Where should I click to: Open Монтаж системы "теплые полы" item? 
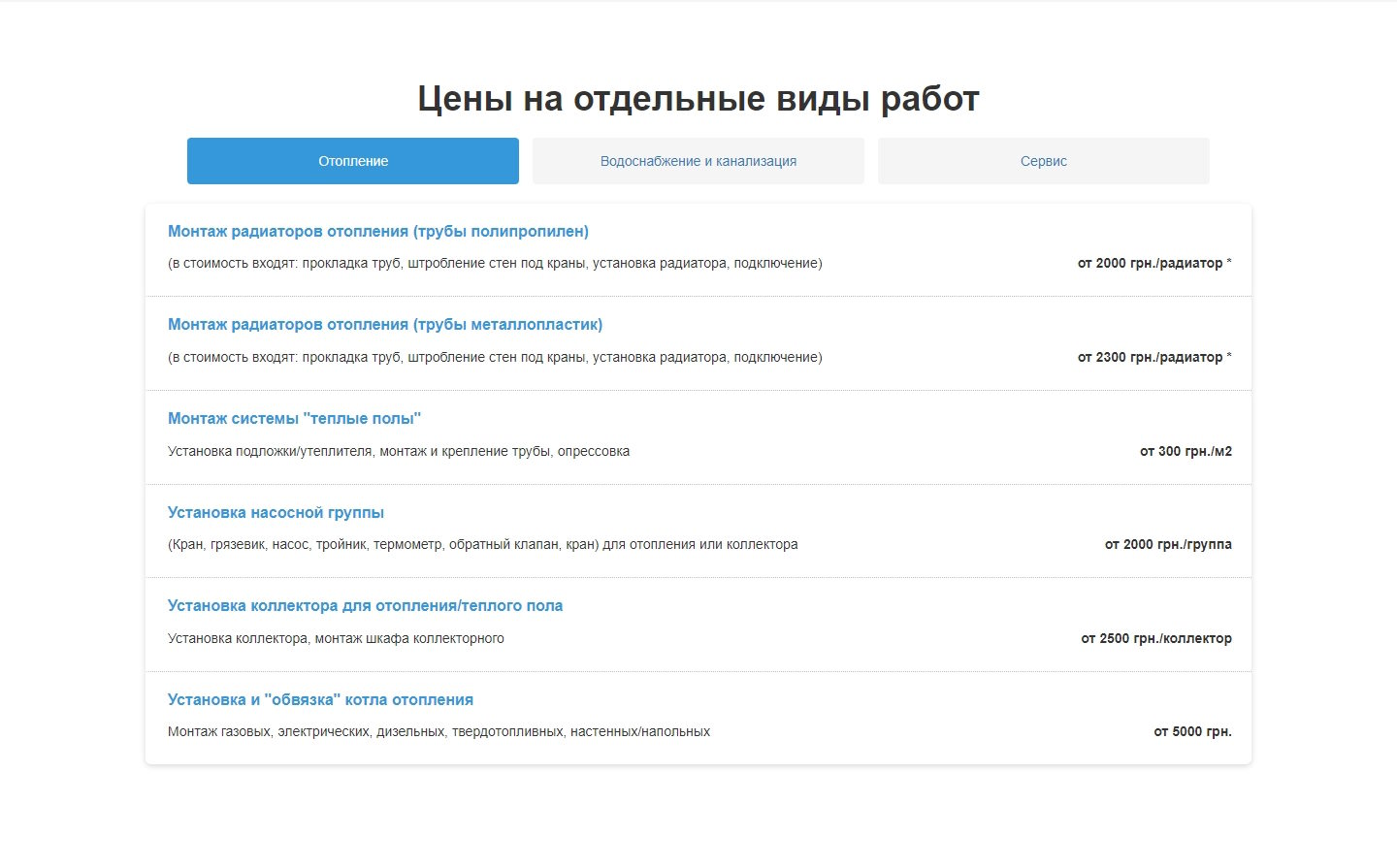point(294,418)
